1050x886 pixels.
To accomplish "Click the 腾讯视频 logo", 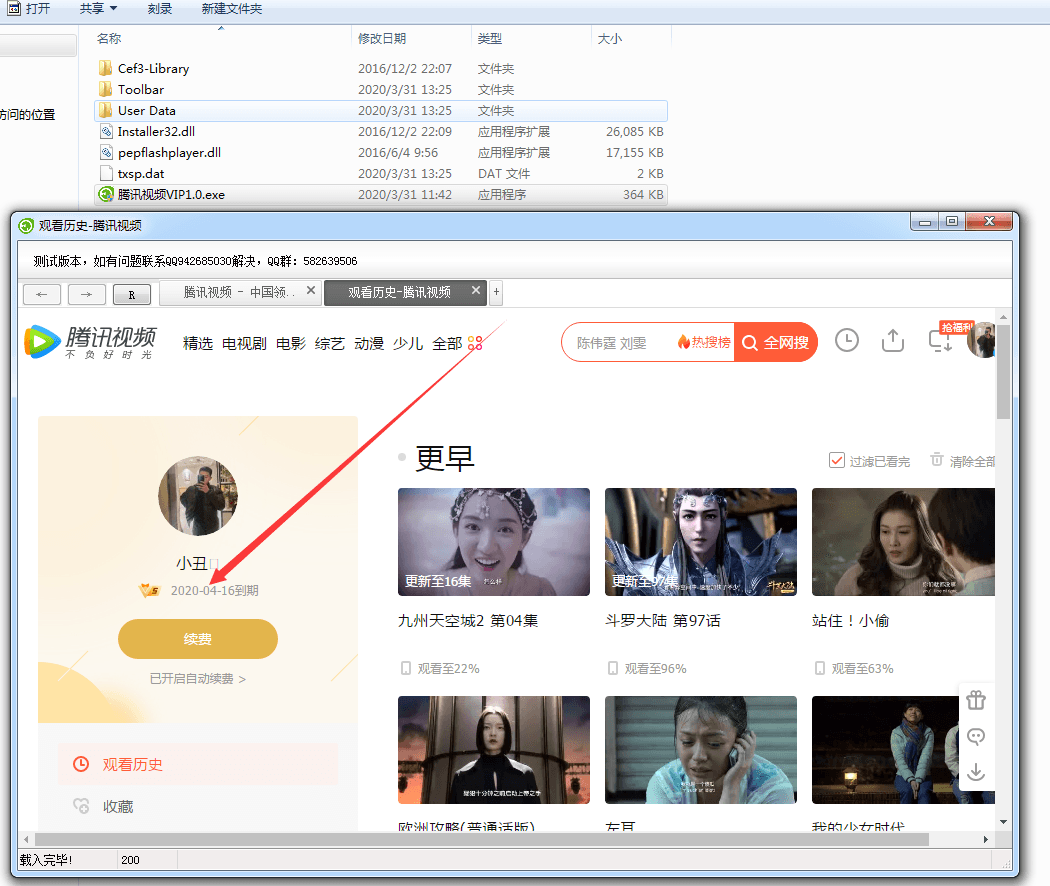I will click(90, 344).
